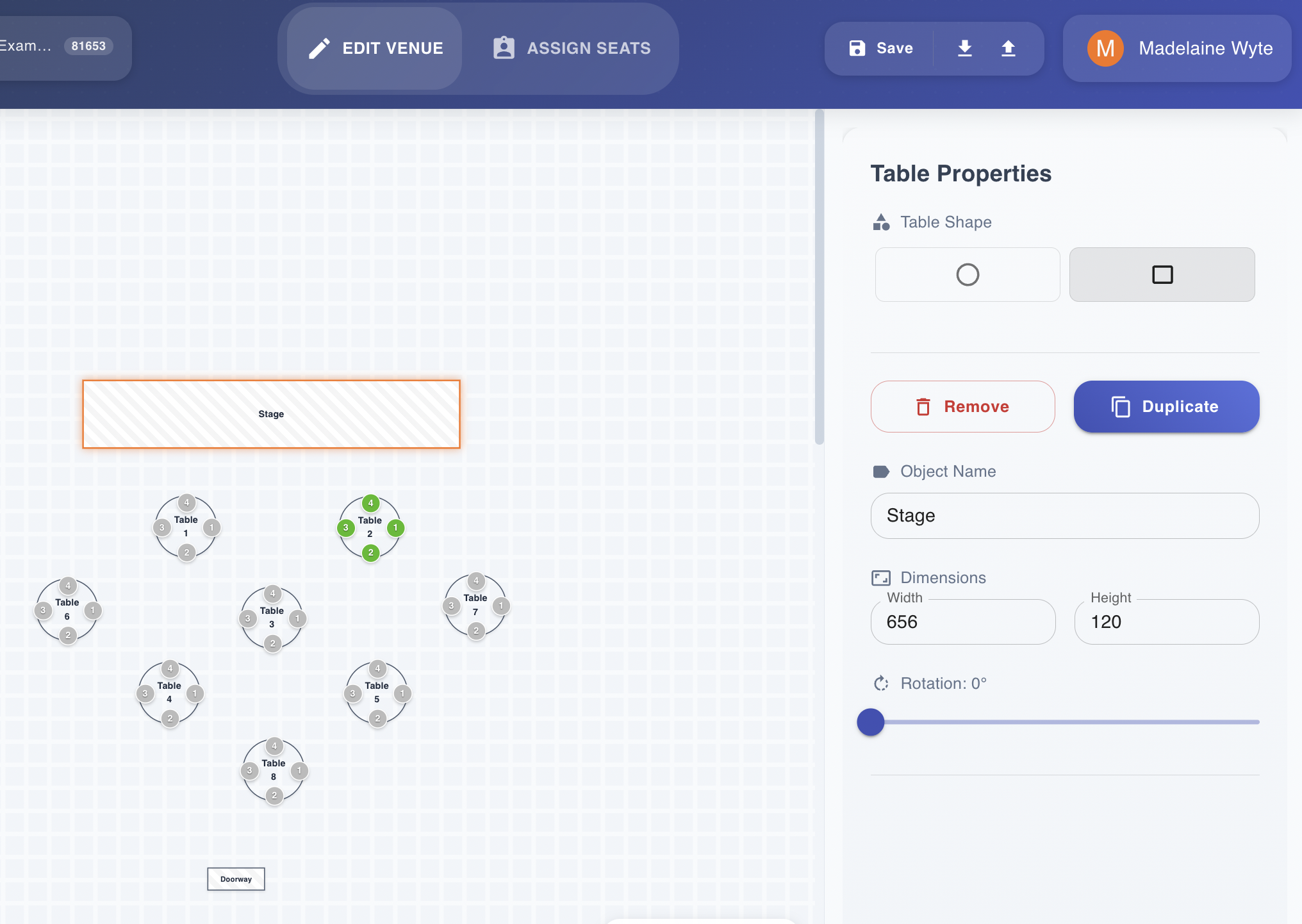Duplicate the selected Stage object

click(1166, 406)
